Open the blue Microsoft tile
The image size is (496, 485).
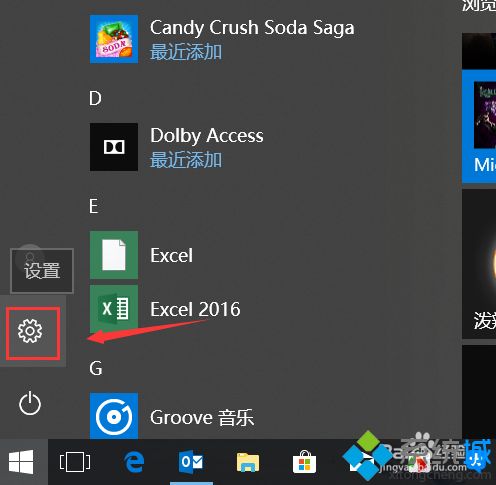[x=479, y=126]
